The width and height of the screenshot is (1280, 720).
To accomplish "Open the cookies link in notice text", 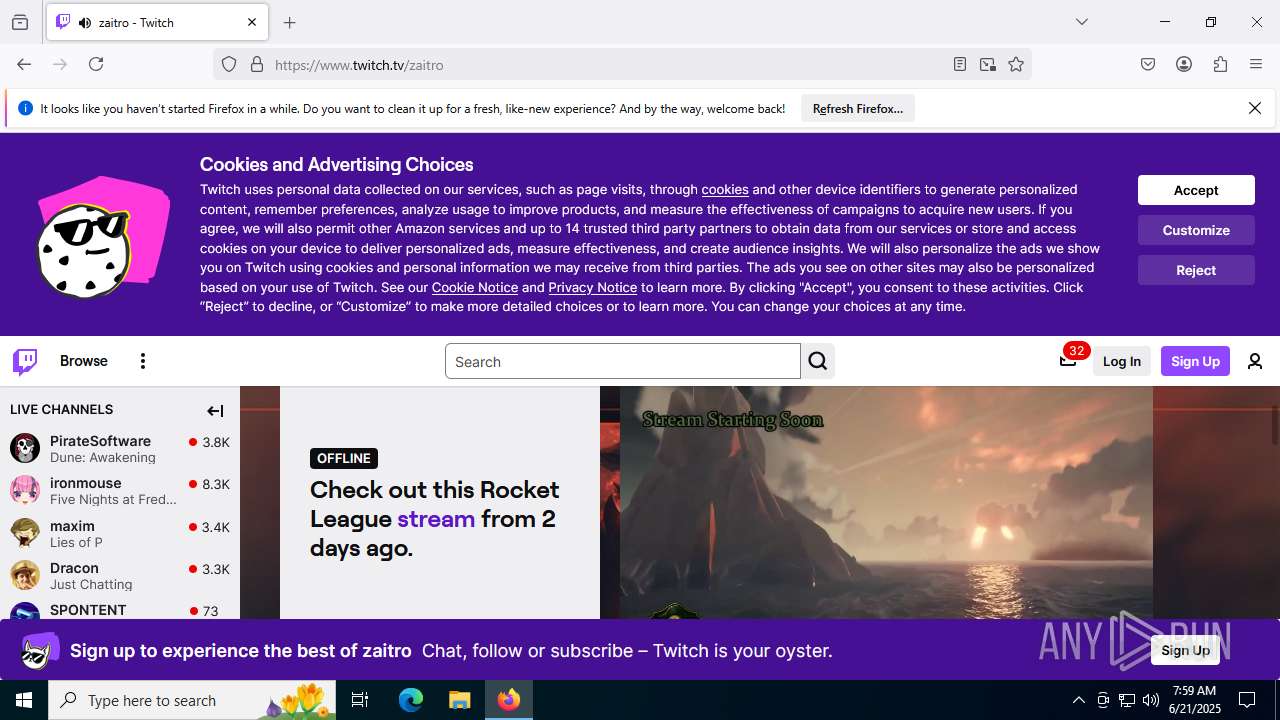I will [x=725, y=189].
